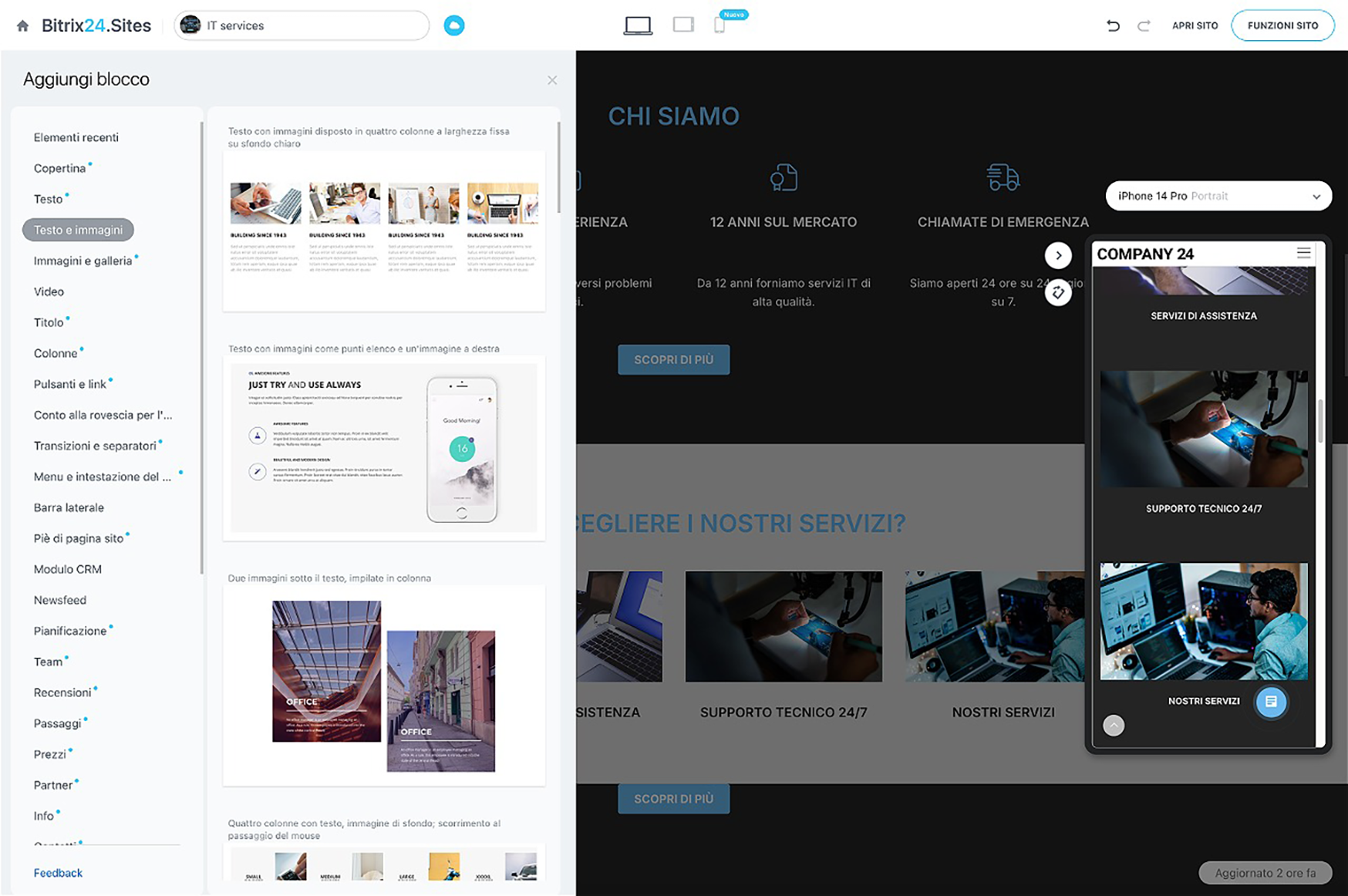Choose the four-column text and images block

(x=384, y=231)
